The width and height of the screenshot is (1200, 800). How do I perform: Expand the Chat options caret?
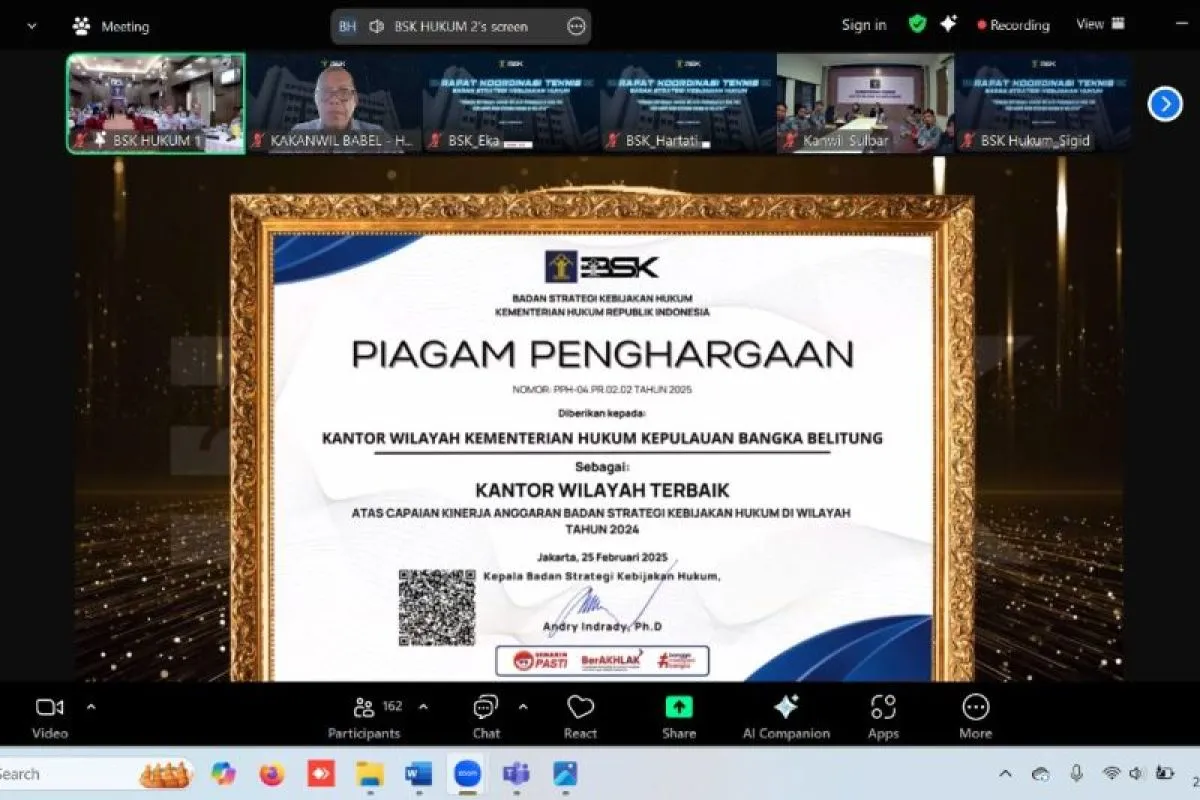[523, 707]
